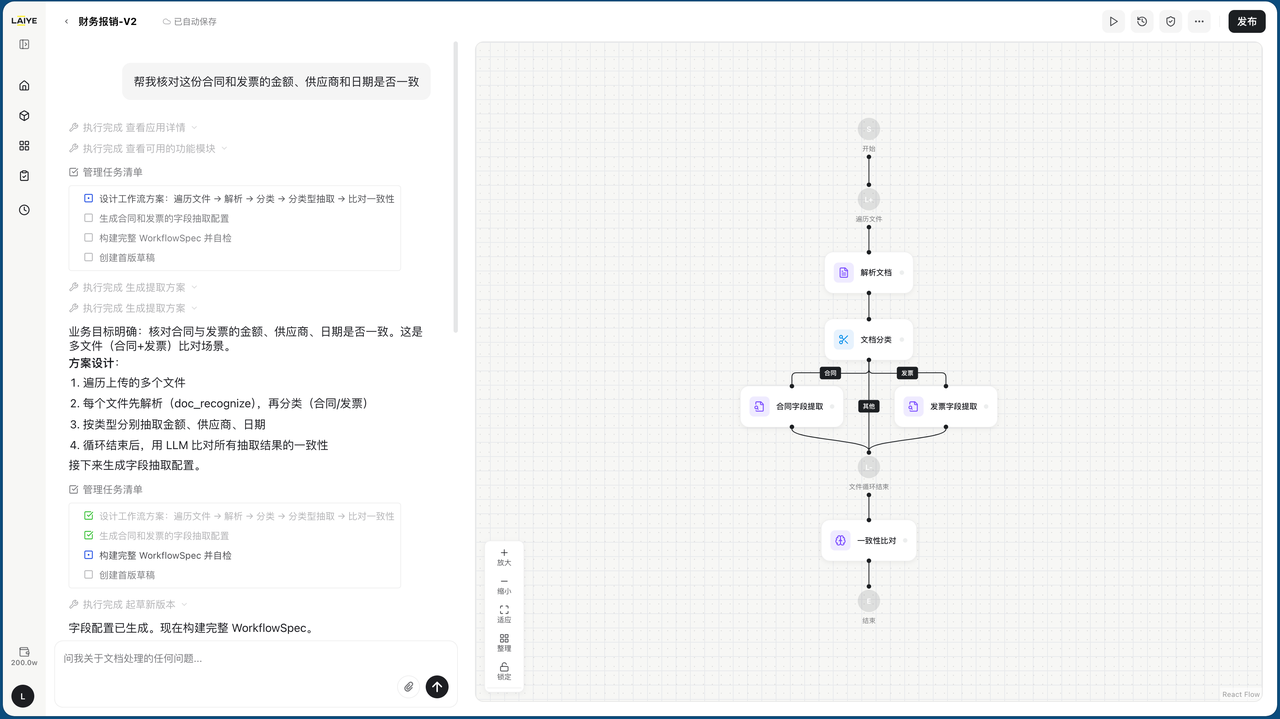Expand 执行完成 起草新版本 step
Viewport: 1280px width, 719px height.
tap(128, 604)
